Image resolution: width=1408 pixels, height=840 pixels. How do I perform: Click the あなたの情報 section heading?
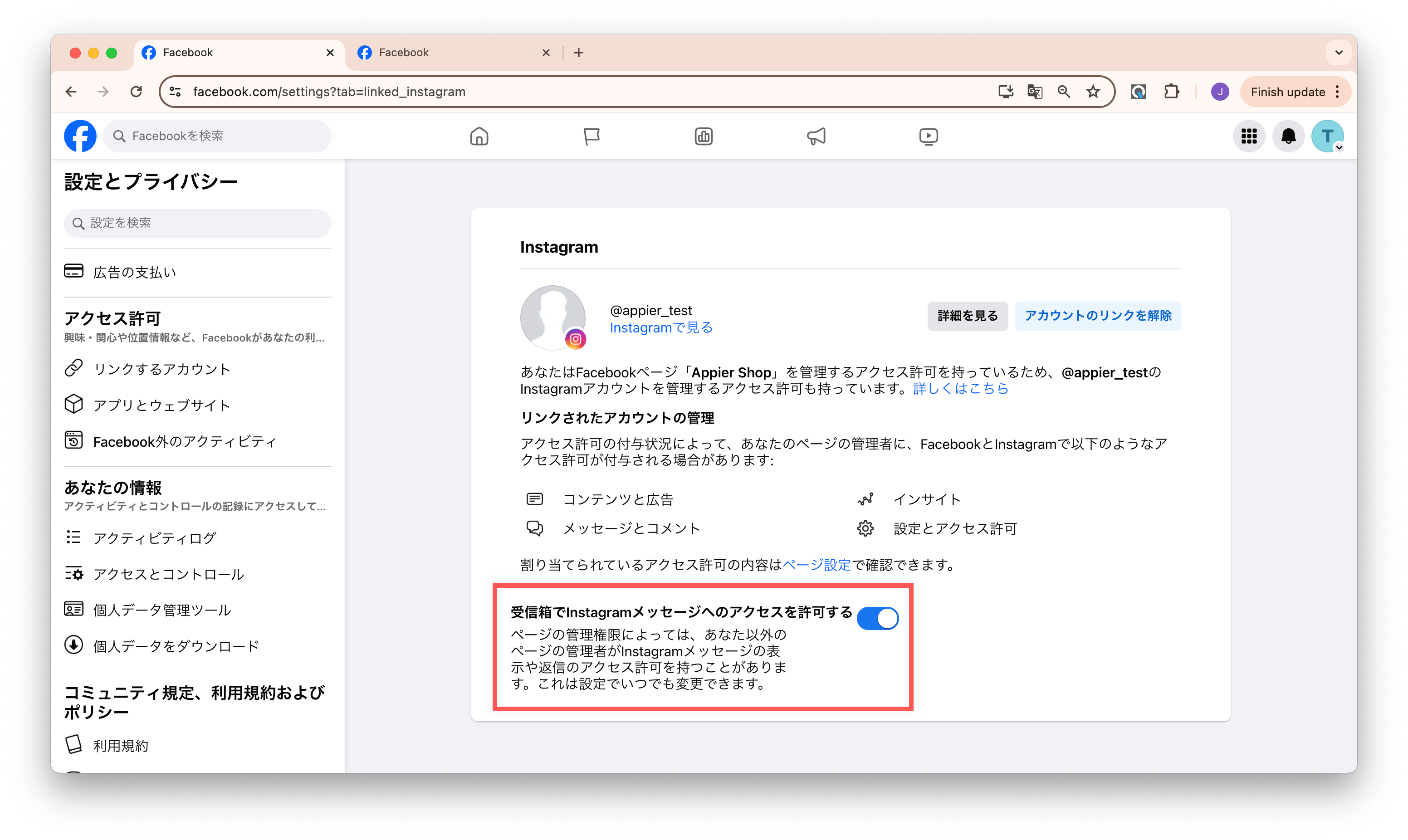112,488
